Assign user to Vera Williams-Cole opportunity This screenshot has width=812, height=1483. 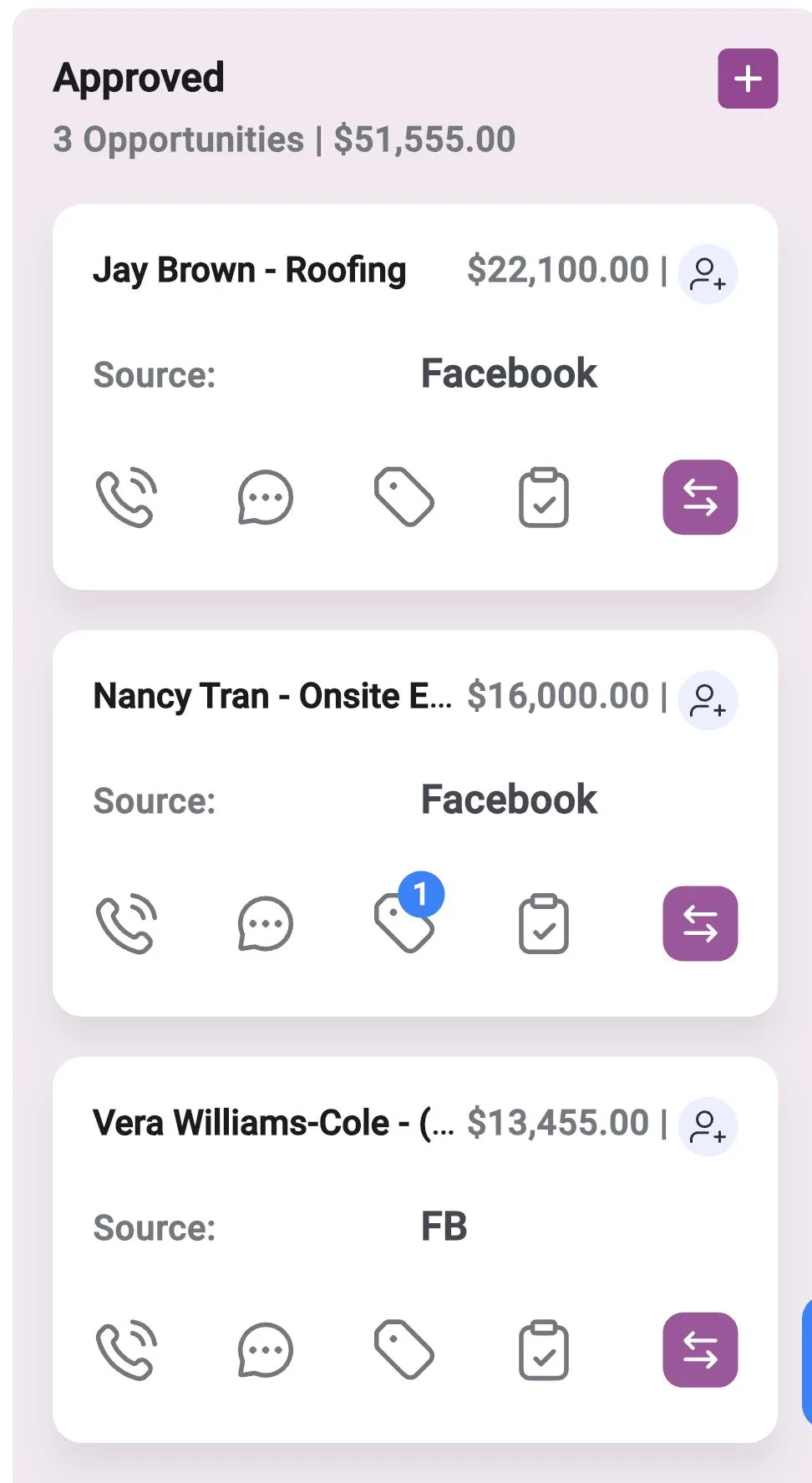(x=708, y=1126)
